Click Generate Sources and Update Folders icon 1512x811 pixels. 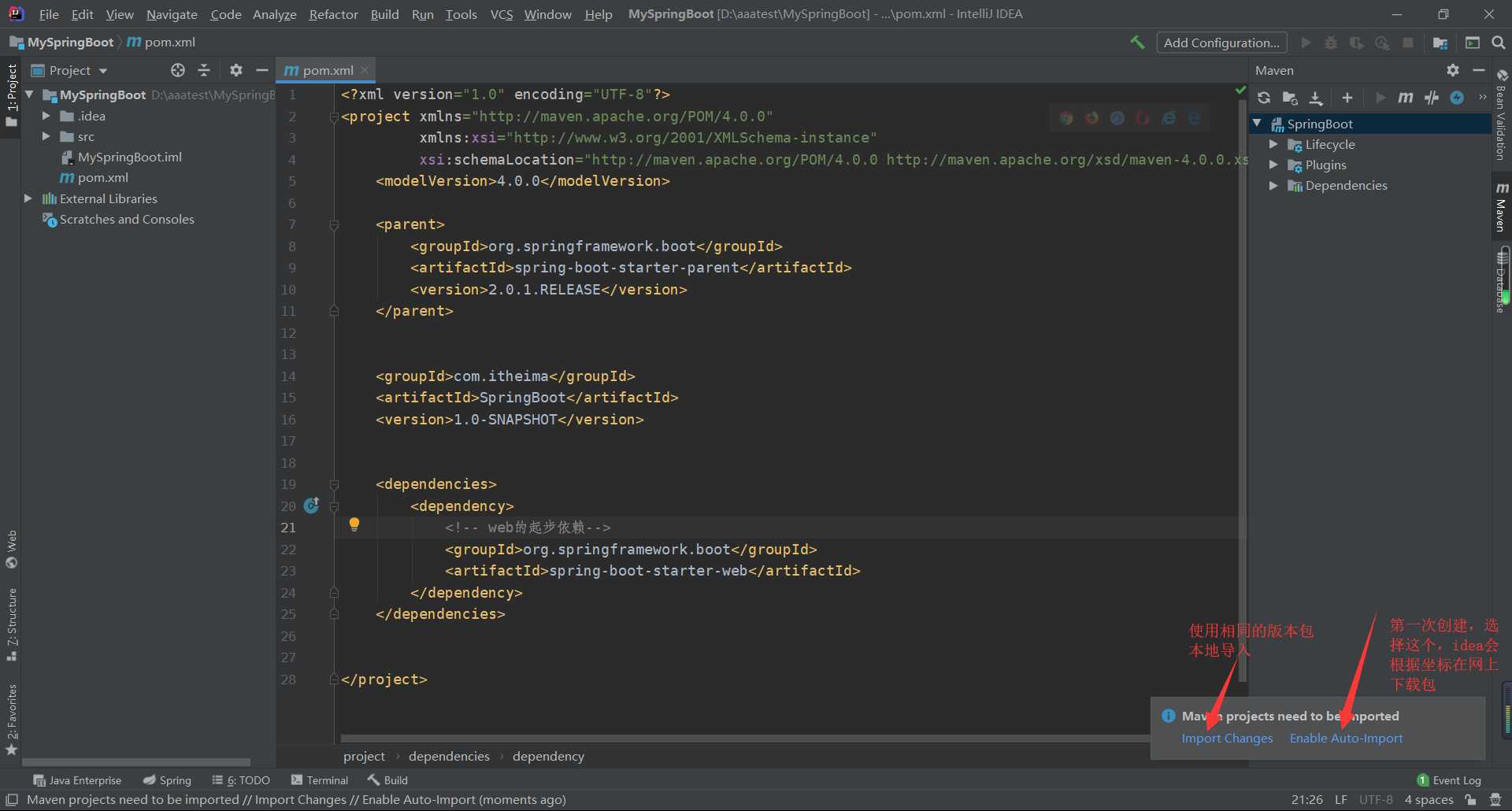pos(1290,98)
